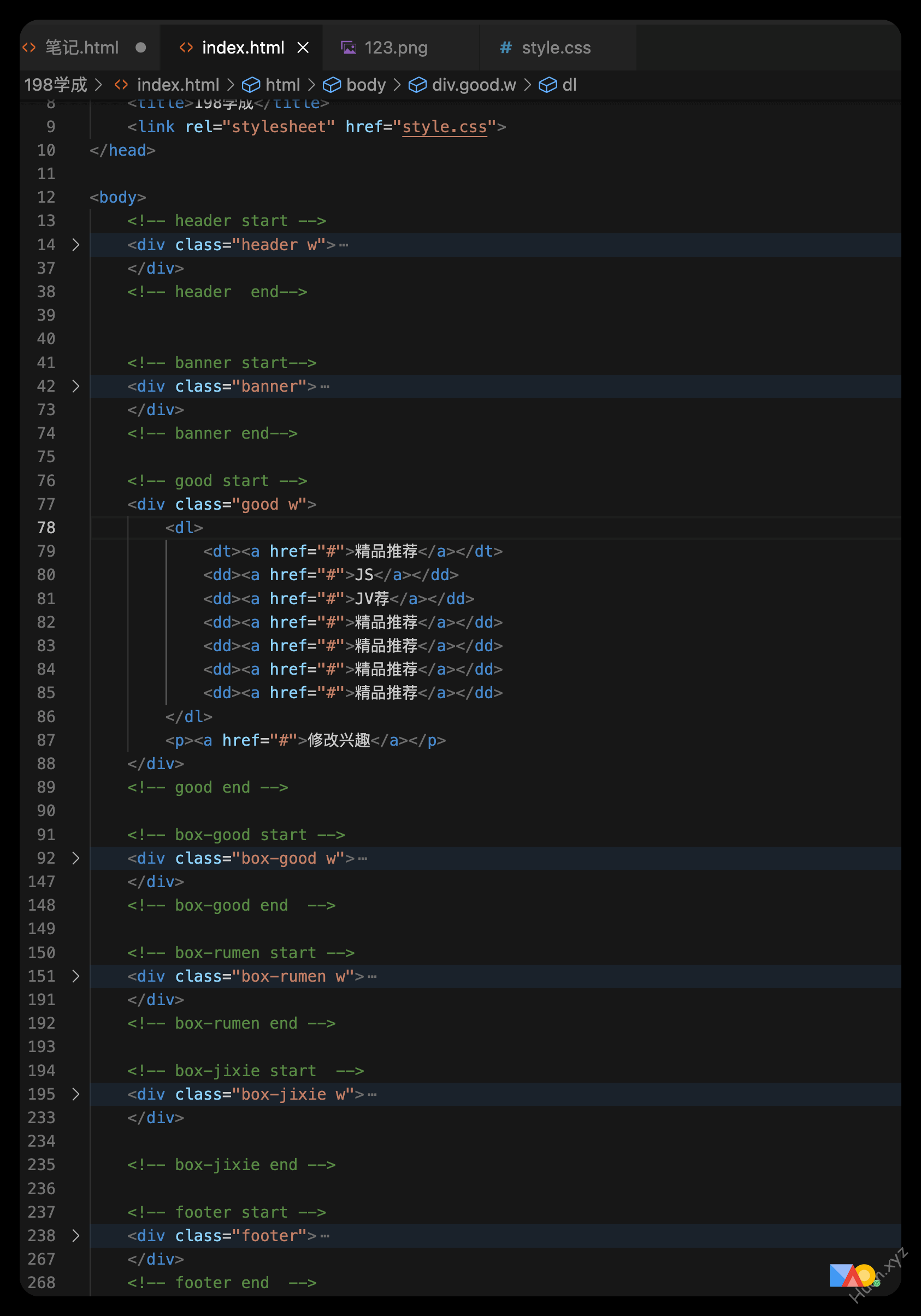Follow the style.css href link
This screenshot has height=1316, width=921.
pos(444,127)
